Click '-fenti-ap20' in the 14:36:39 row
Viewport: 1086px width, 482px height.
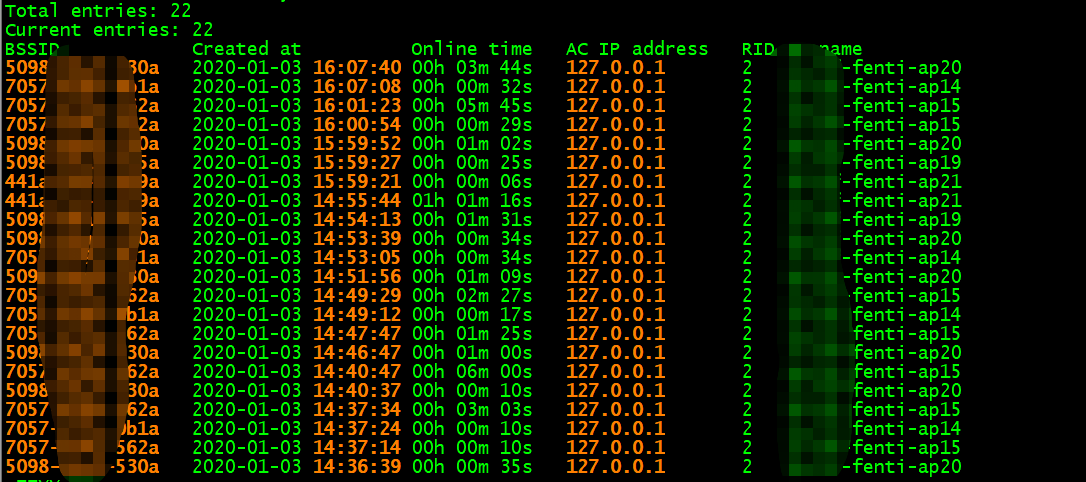[901, 466]
